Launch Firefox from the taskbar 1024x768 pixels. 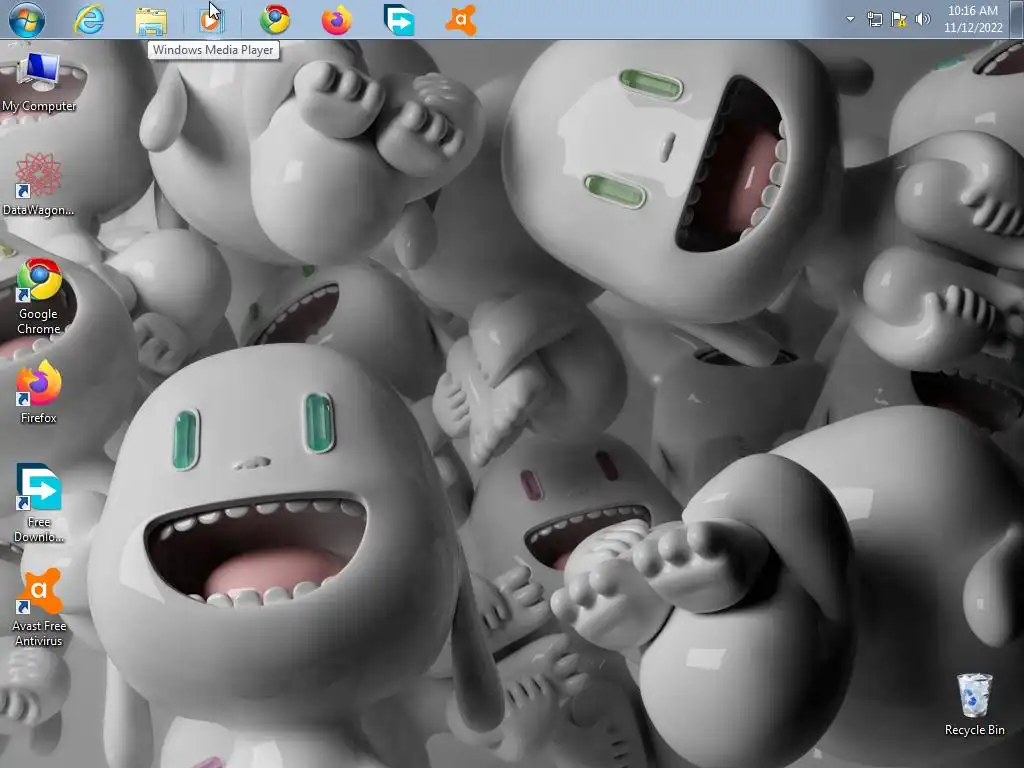336,20
